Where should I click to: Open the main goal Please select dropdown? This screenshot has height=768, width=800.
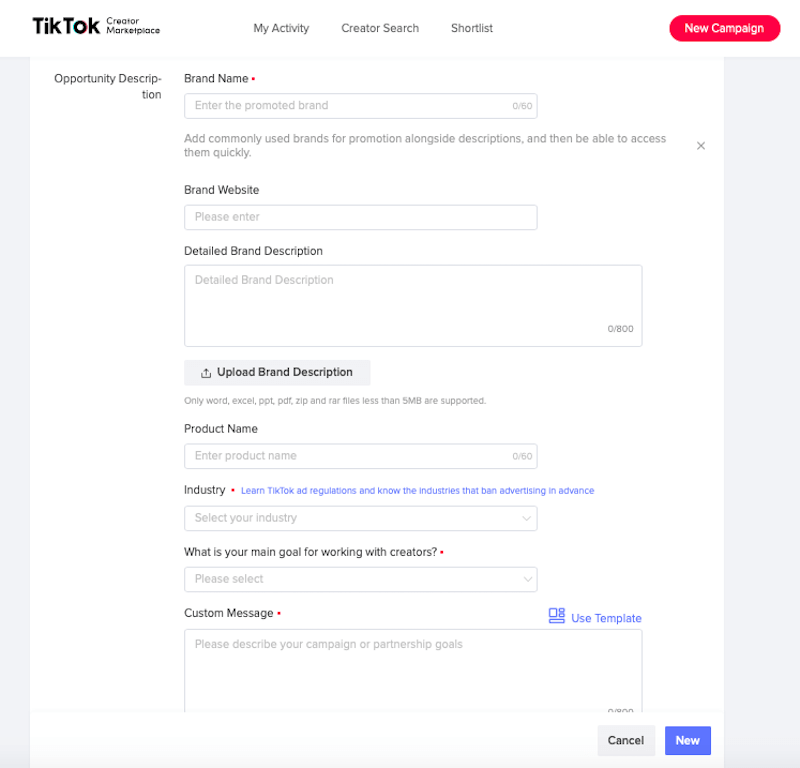click(360, 579)
